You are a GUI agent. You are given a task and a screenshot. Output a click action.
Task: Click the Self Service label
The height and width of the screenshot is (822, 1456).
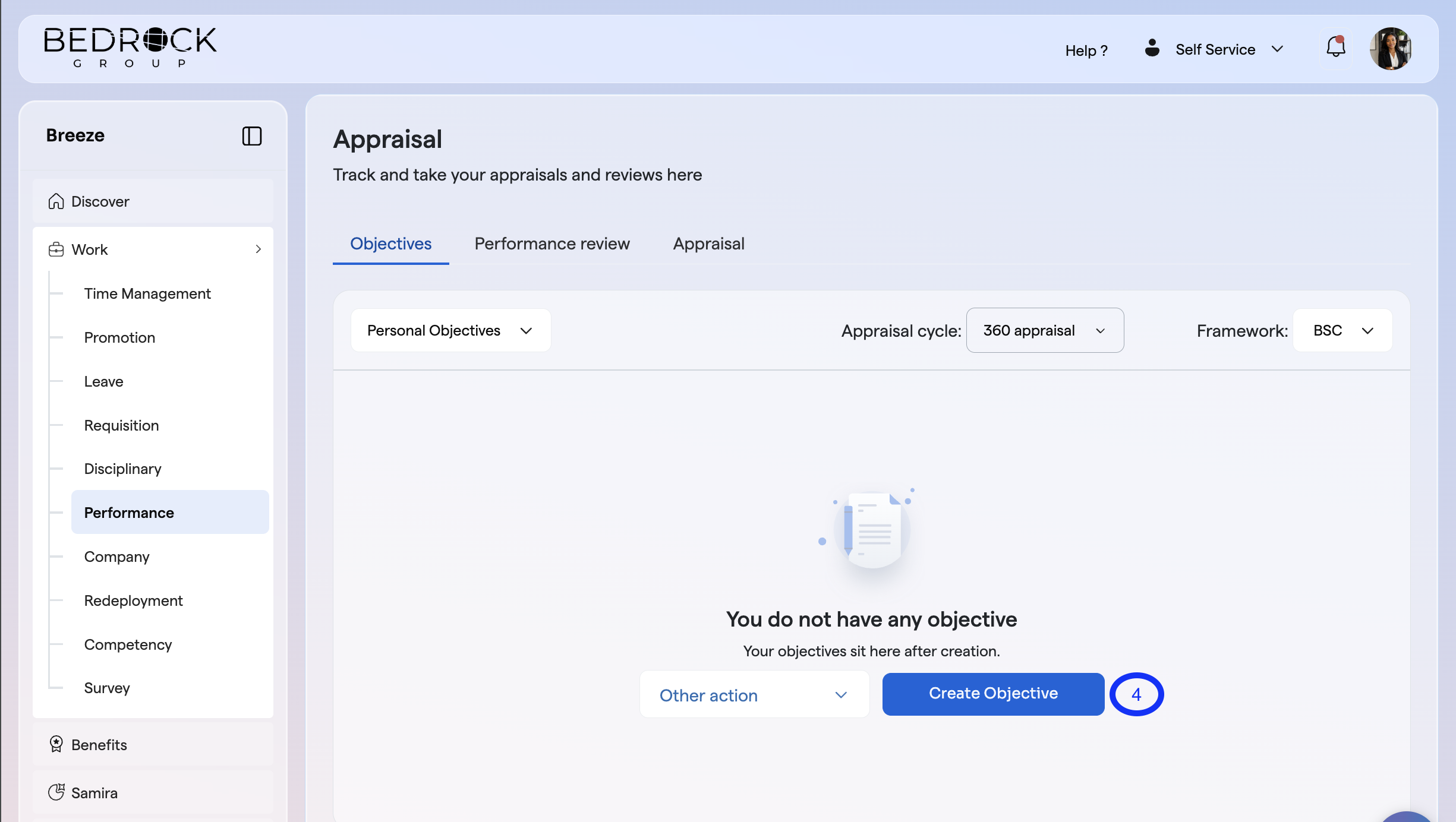1215,49
